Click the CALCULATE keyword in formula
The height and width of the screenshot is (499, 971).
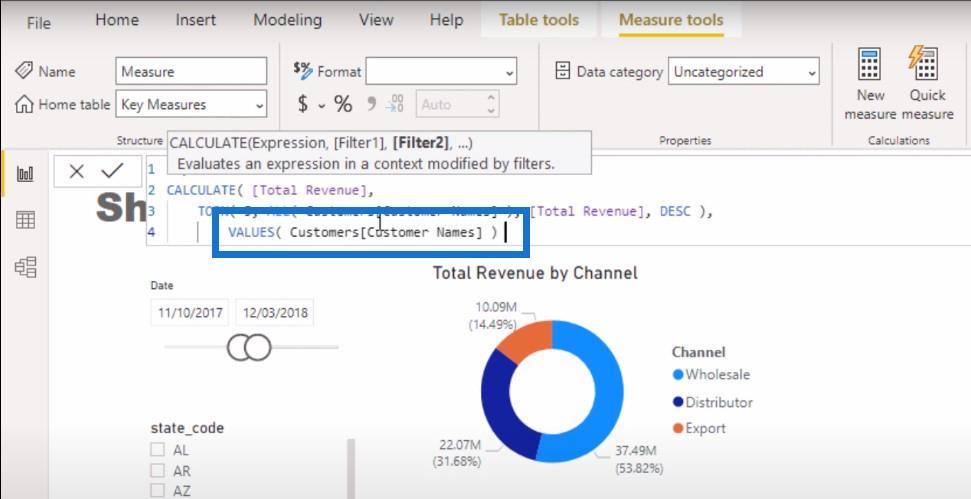click(x=201, y=190)
